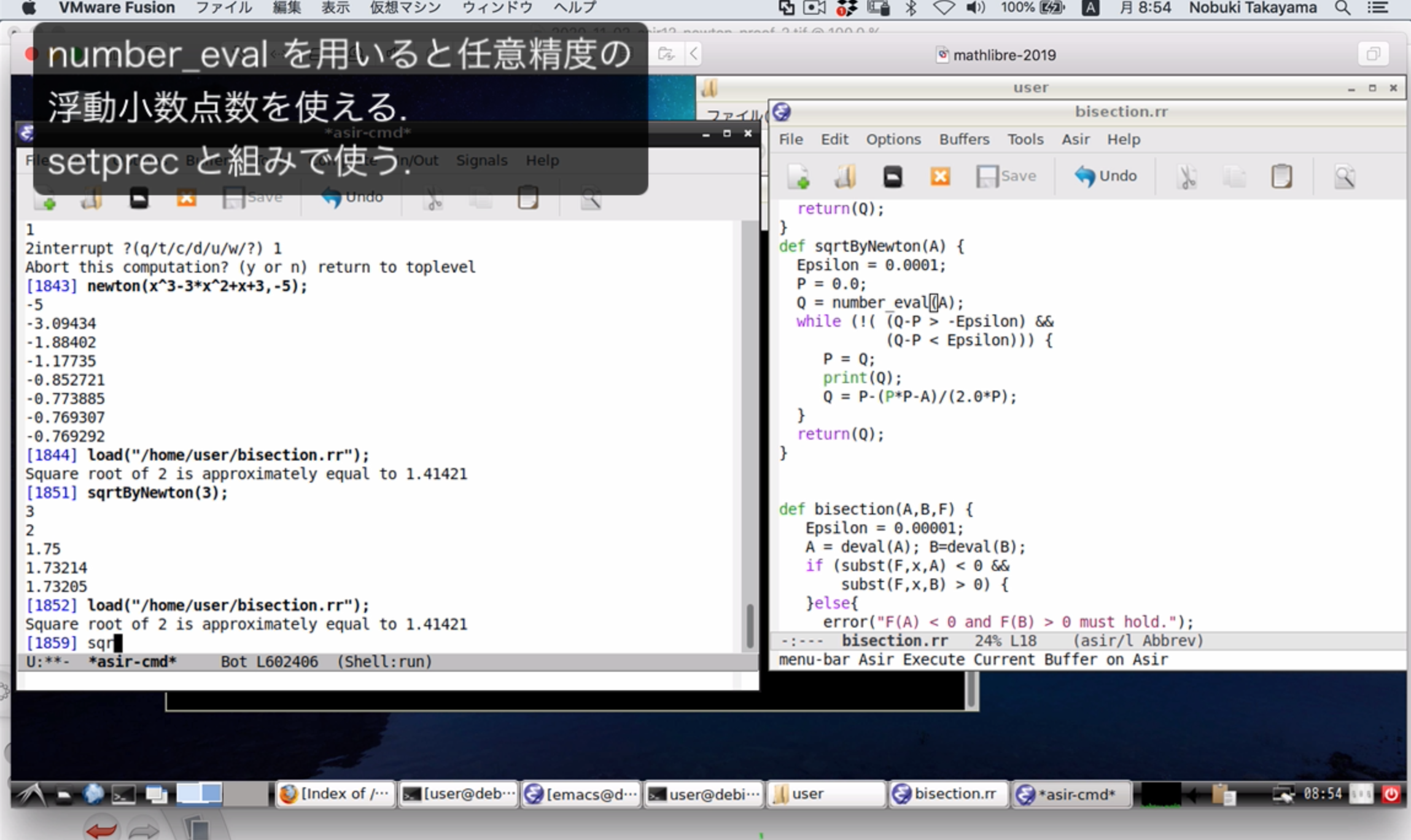Open Tools menu in bisection.rr window

(x=1025, y=139)
